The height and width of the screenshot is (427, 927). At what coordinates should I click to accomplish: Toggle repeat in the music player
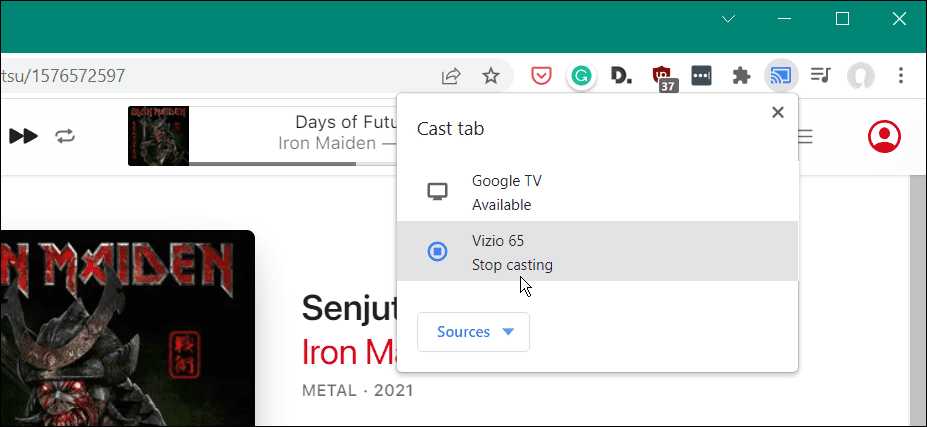(65, 137)
